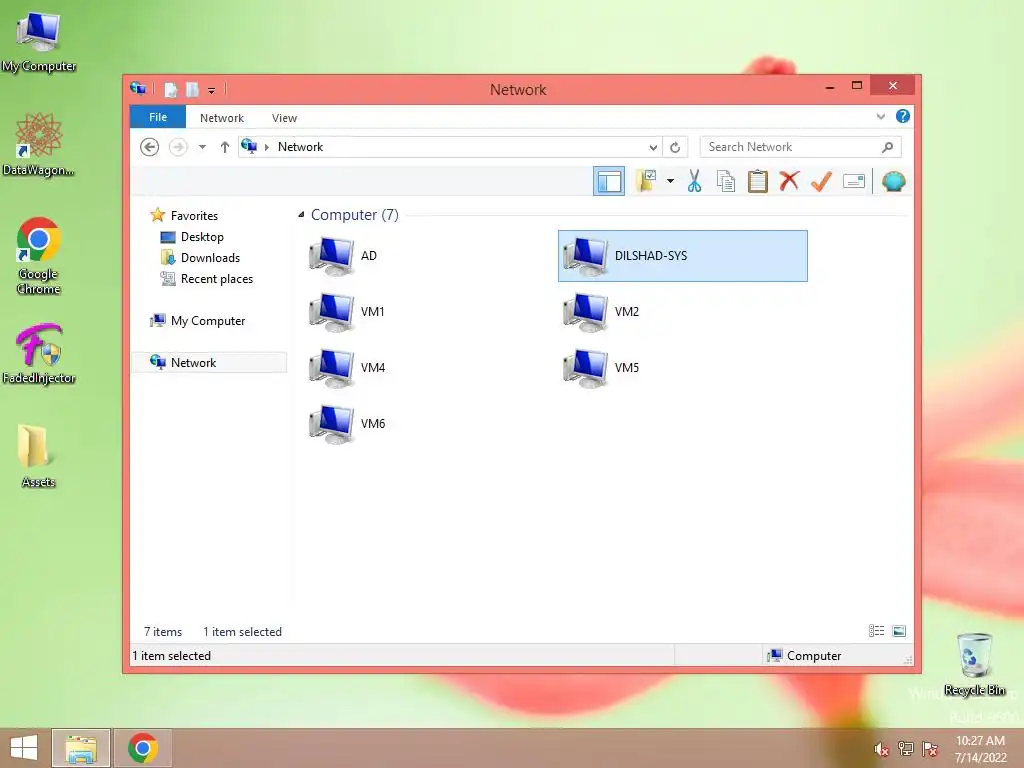Open the folder options dropdown arrow

point(670,181)
